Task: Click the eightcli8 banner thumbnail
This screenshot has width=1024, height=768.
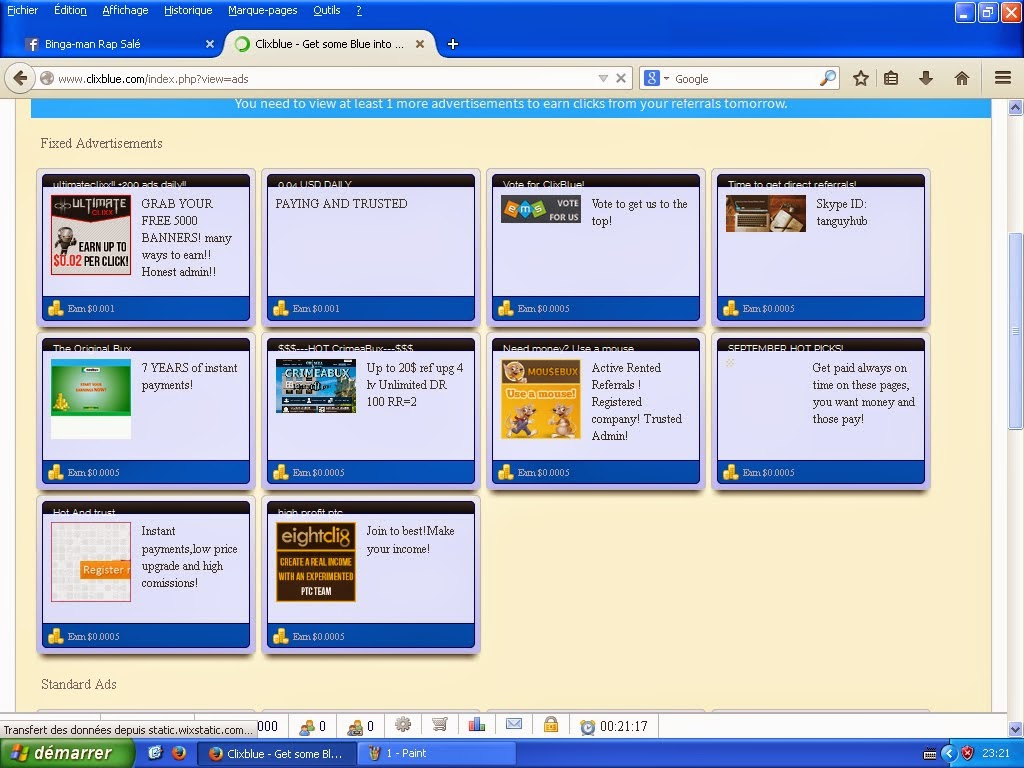Action: click(x=316, y=562)
